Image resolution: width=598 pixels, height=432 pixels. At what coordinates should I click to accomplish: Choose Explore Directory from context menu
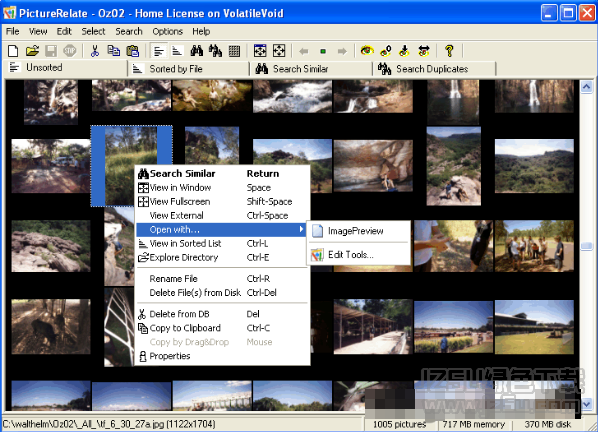pyautogui.click(x=222, y=257)
